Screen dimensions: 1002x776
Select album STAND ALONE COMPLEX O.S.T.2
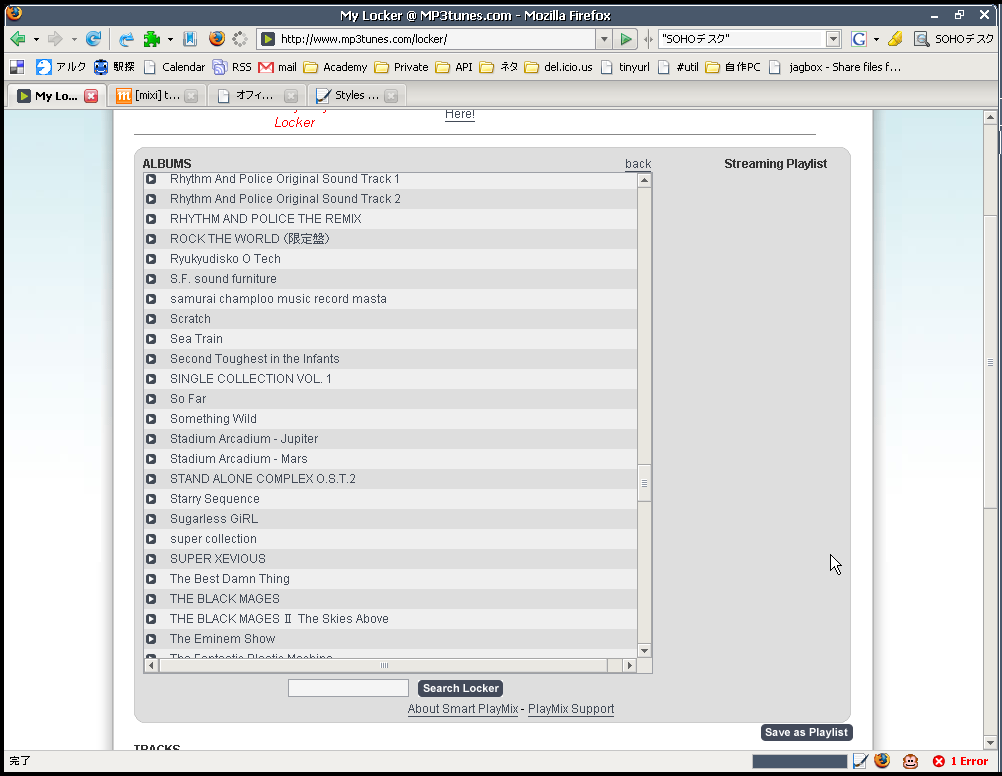coord(263,479)
